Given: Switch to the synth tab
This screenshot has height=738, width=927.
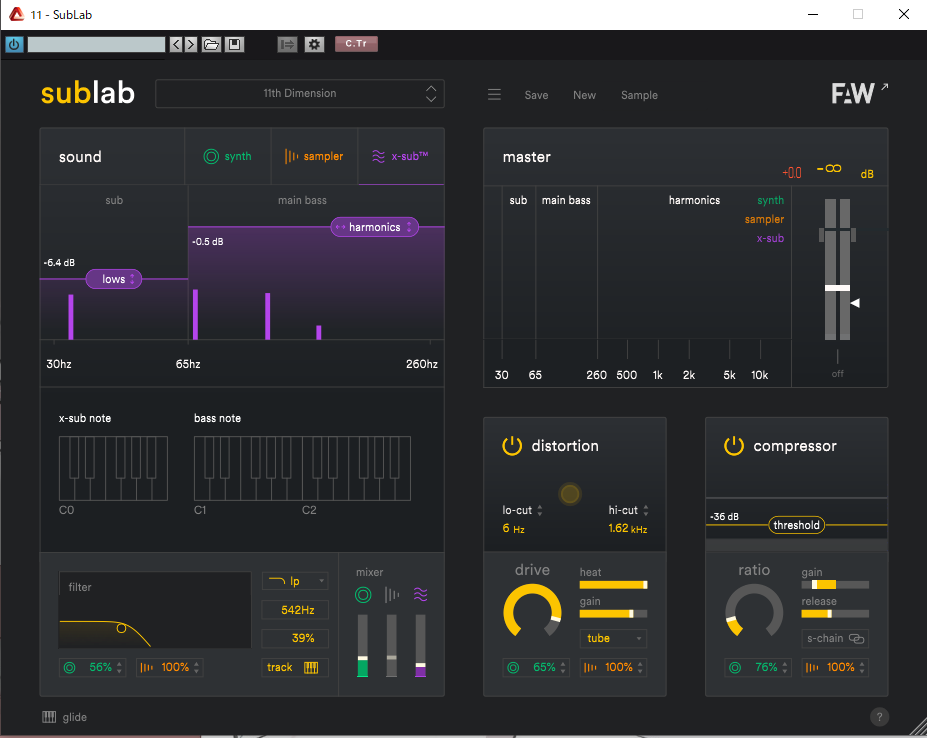Looking at the screenshot, I should pos(228,157).
